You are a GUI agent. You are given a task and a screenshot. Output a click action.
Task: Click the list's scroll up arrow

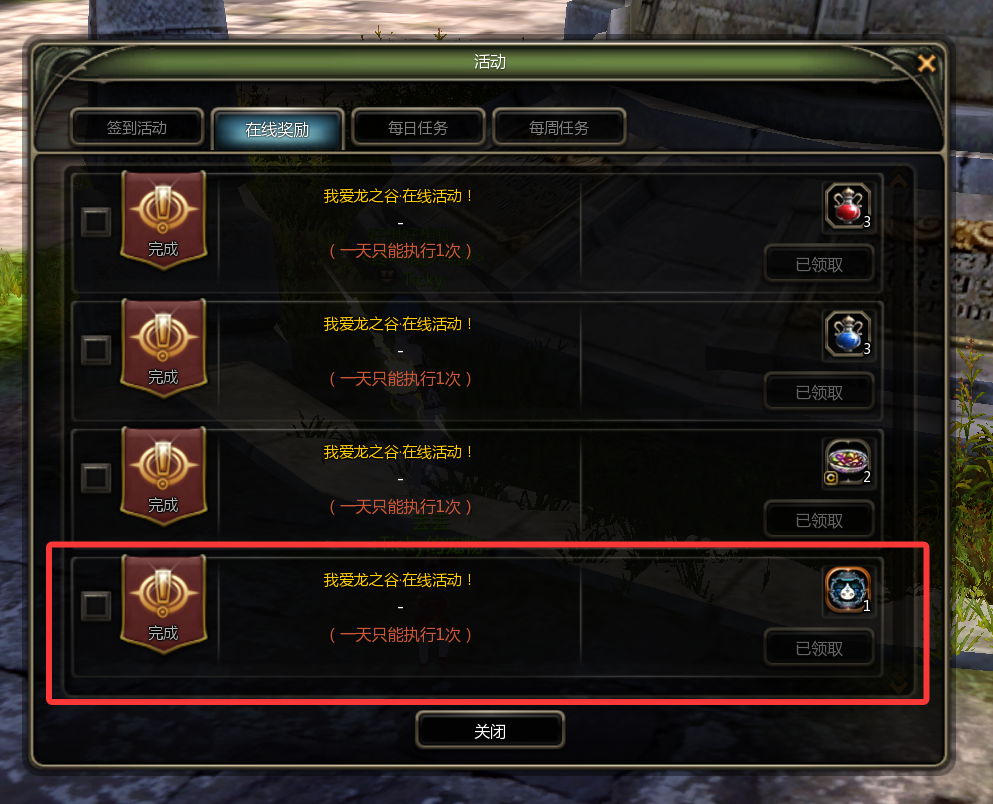click(899, 182)
